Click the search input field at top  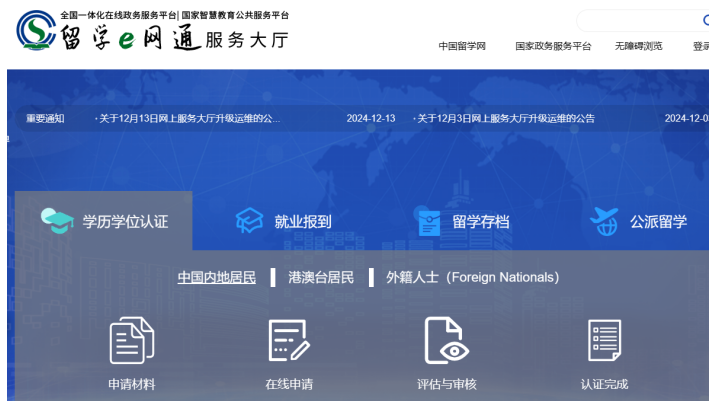pos(640,20)
